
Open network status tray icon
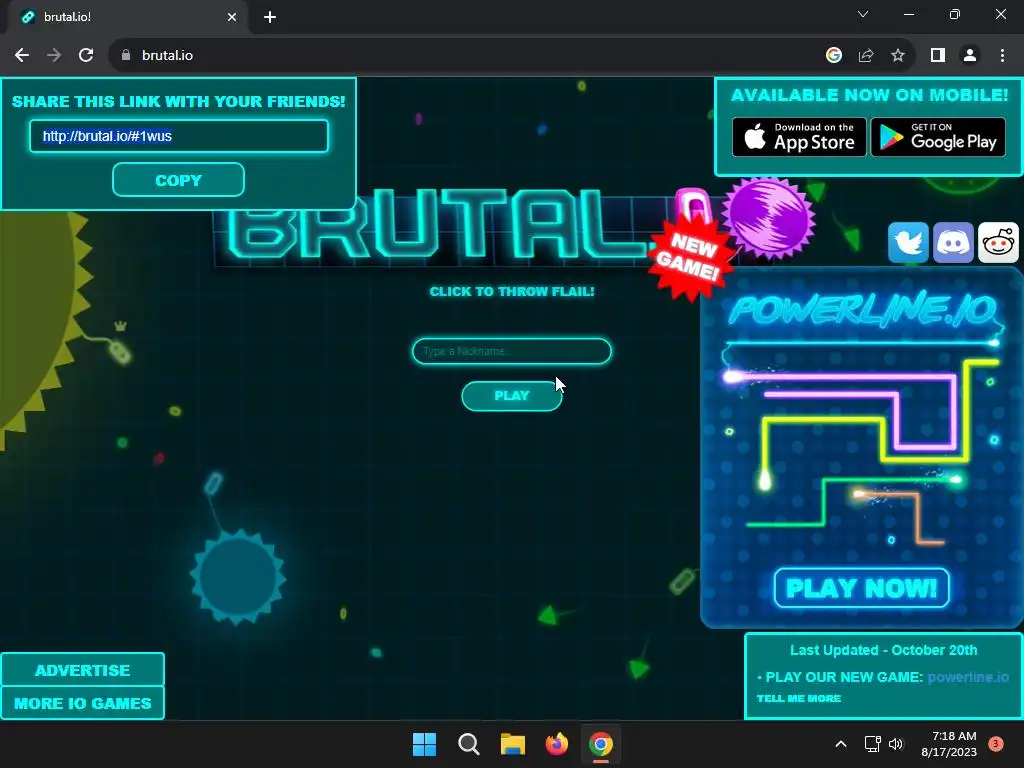[x=872, y=744]
